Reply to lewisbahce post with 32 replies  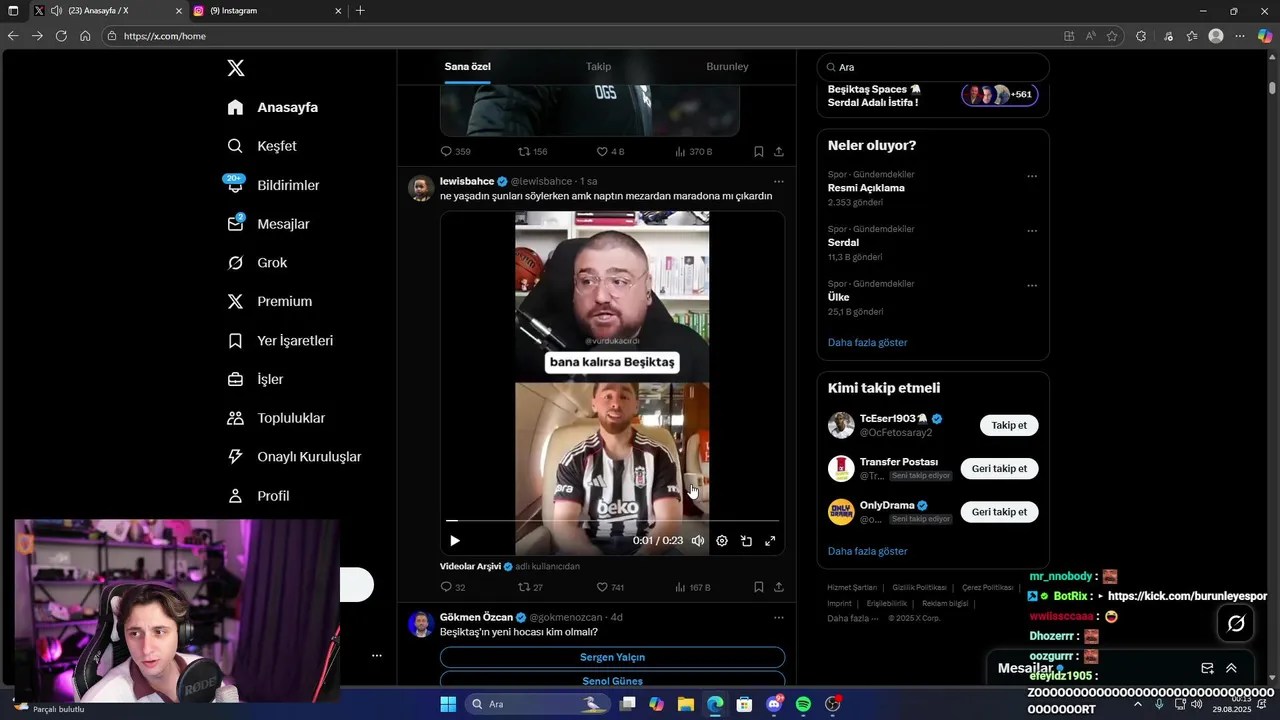[453, 587]
